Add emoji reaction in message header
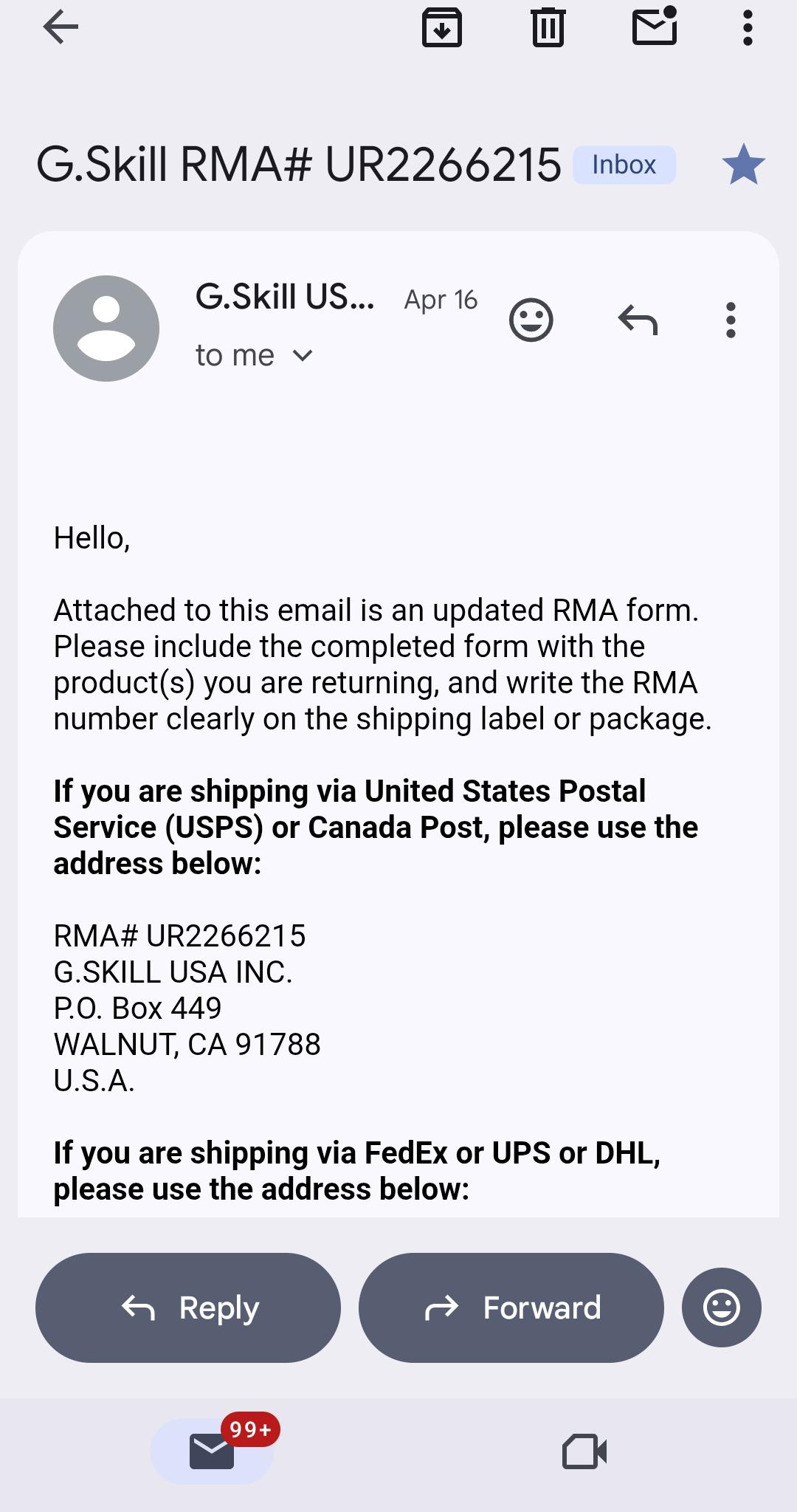This screenshot has height=1512, width=797. [531, 320]
